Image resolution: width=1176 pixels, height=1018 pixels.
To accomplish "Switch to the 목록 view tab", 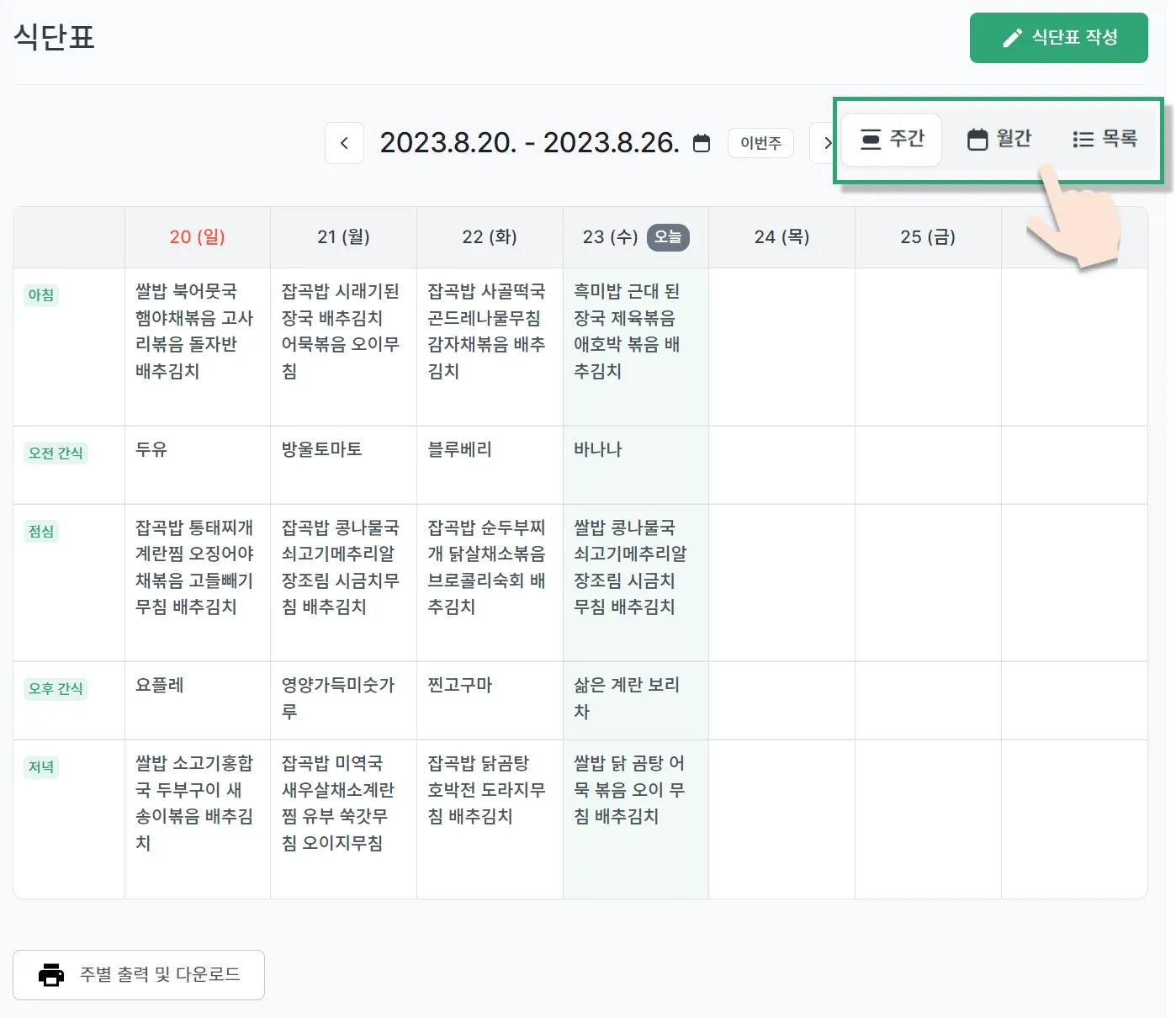I will pyautogui.click(x=1104, y=139).
